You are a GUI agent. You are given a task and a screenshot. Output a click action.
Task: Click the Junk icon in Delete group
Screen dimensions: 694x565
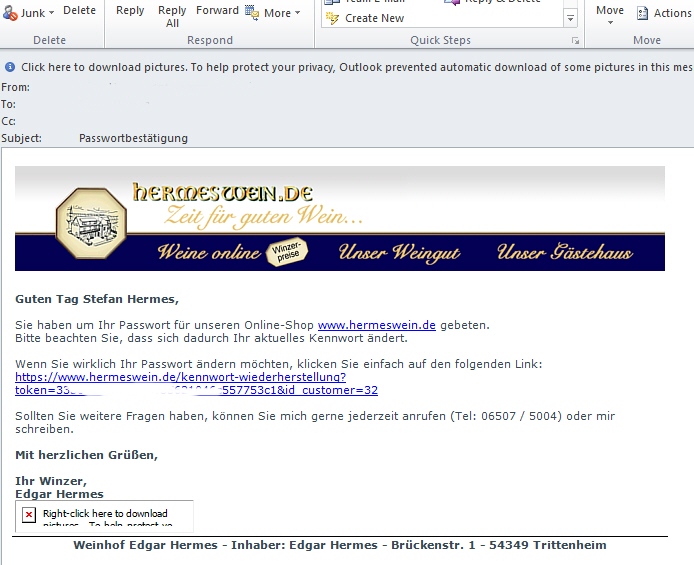pos(9,13)
